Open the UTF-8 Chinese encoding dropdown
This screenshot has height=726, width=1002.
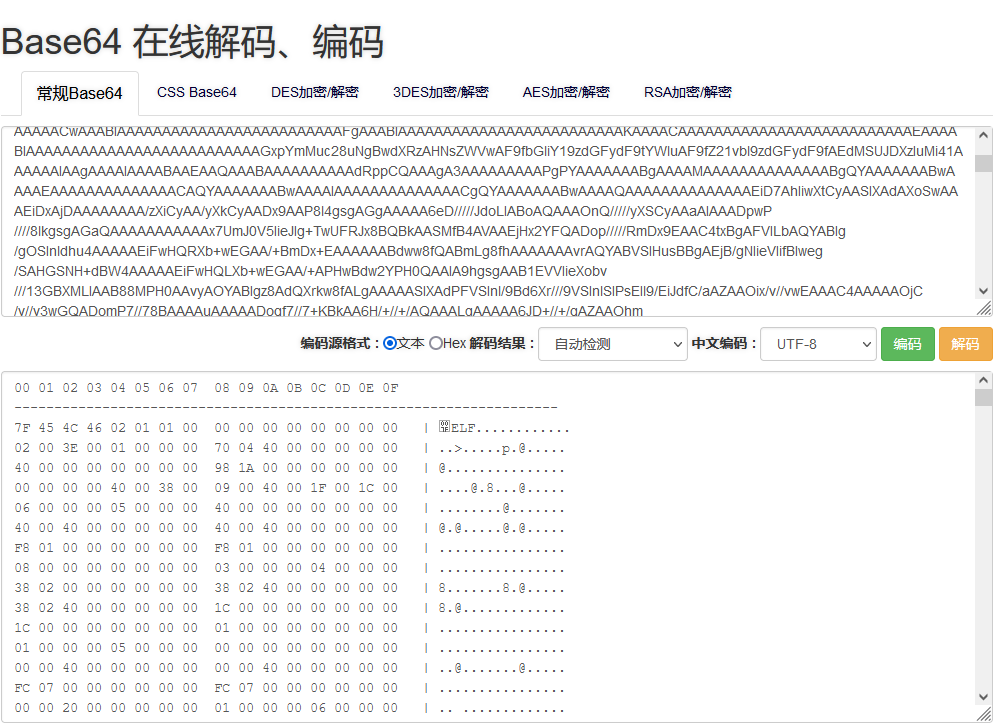pos(818,344)
